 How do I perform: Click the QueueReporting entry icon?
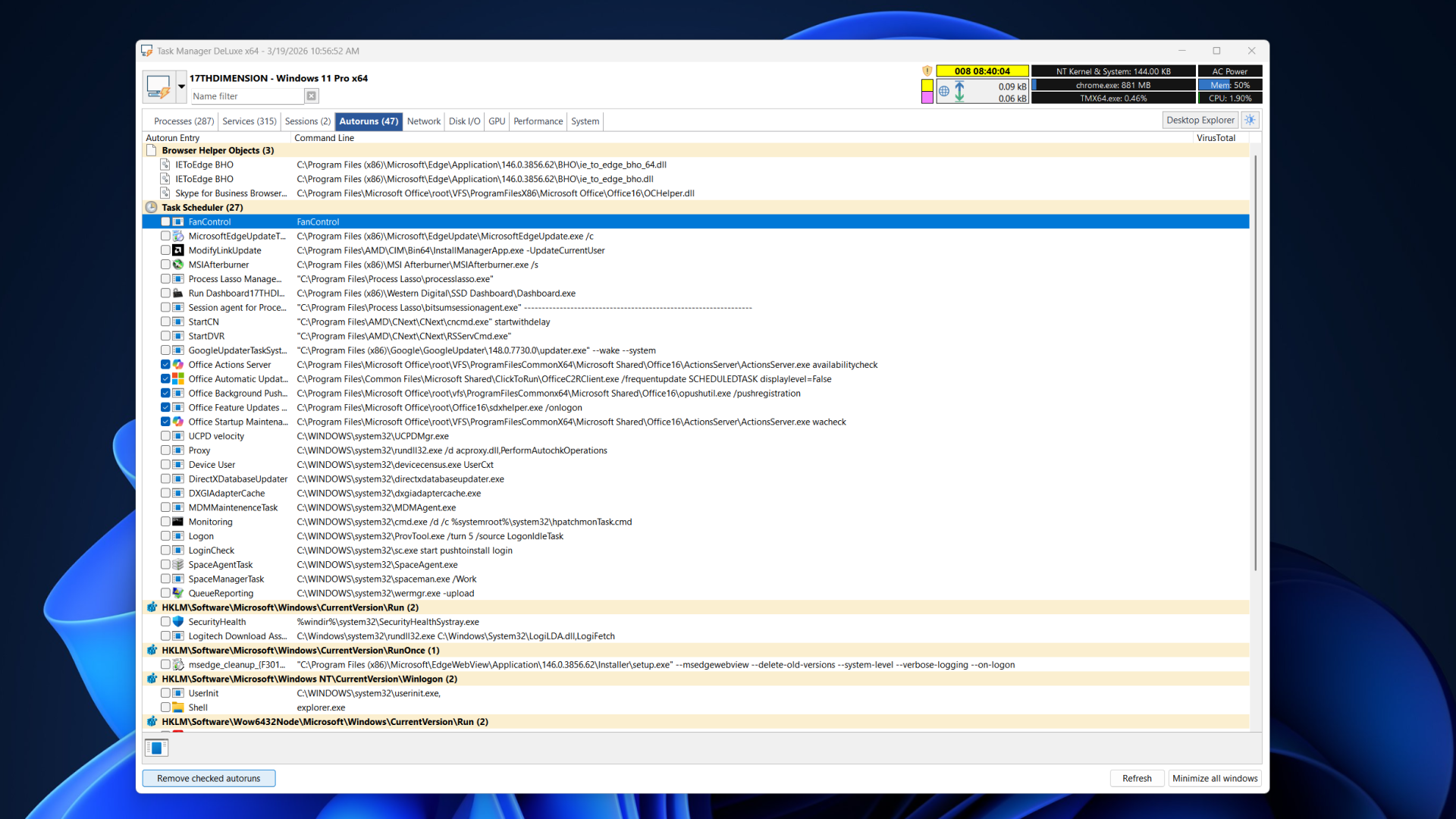coord(178,593)
